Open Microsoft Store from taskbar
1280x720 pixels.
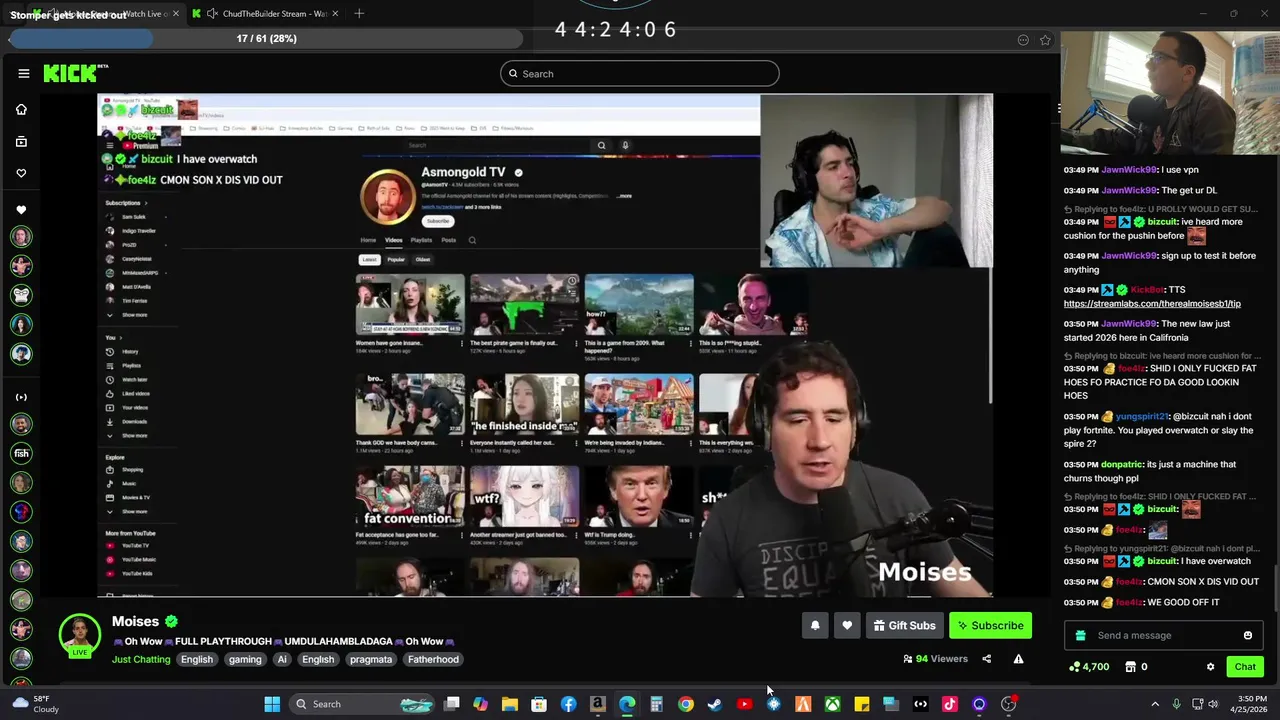tap(539, 704)
